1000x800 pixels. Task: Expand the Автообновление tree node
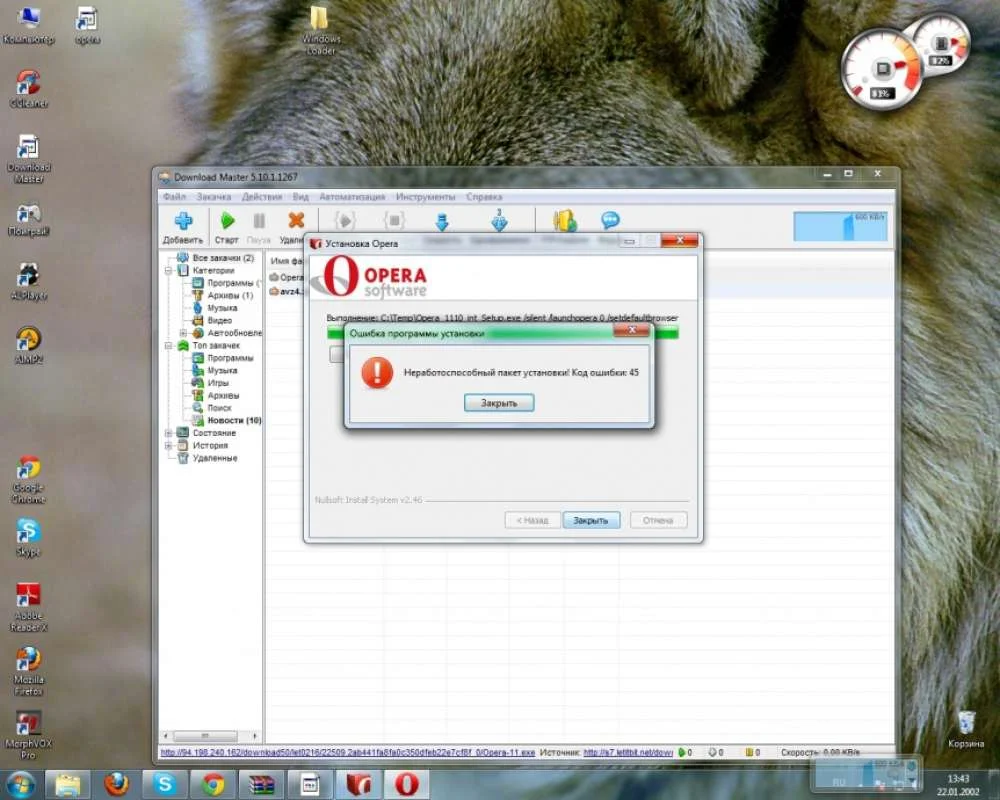coord(183,333)
